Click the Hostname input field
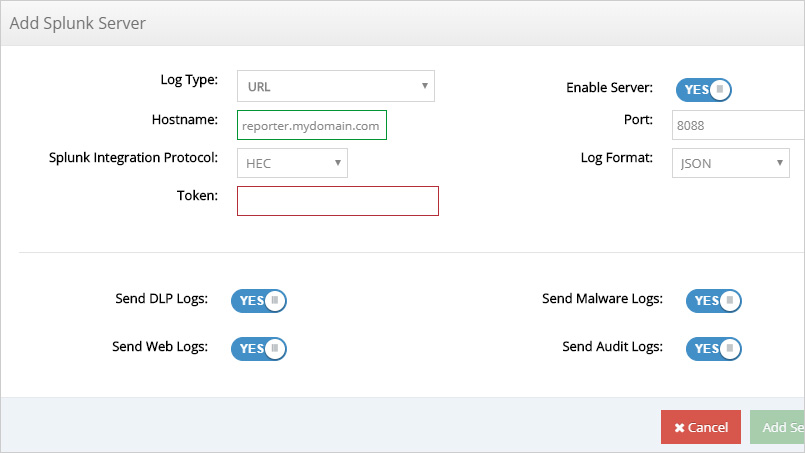The image size is (805, 453). [x=312, y=125]
